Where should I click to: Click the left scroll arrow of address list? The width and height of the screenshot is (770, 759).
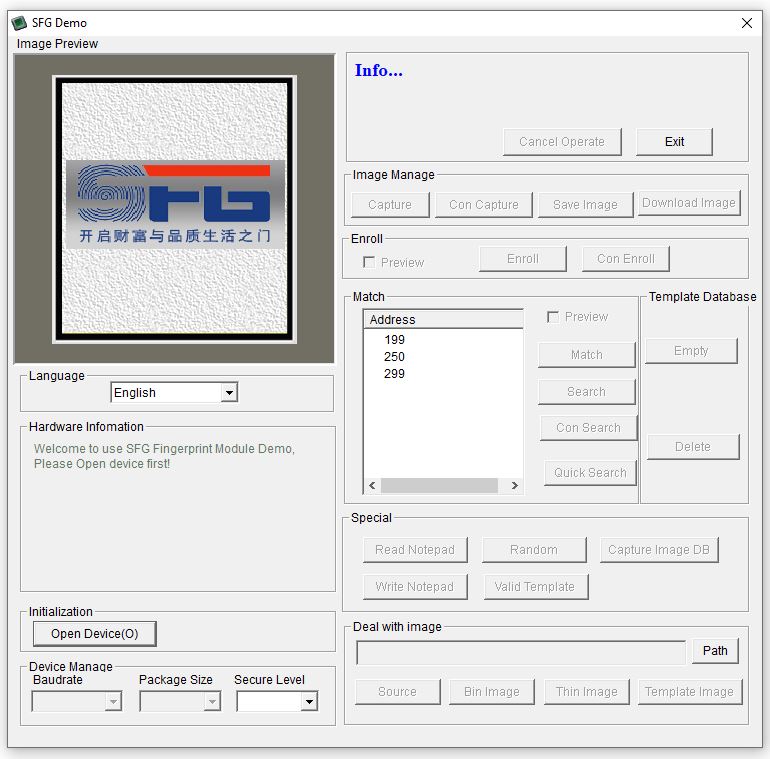(372, 486)
